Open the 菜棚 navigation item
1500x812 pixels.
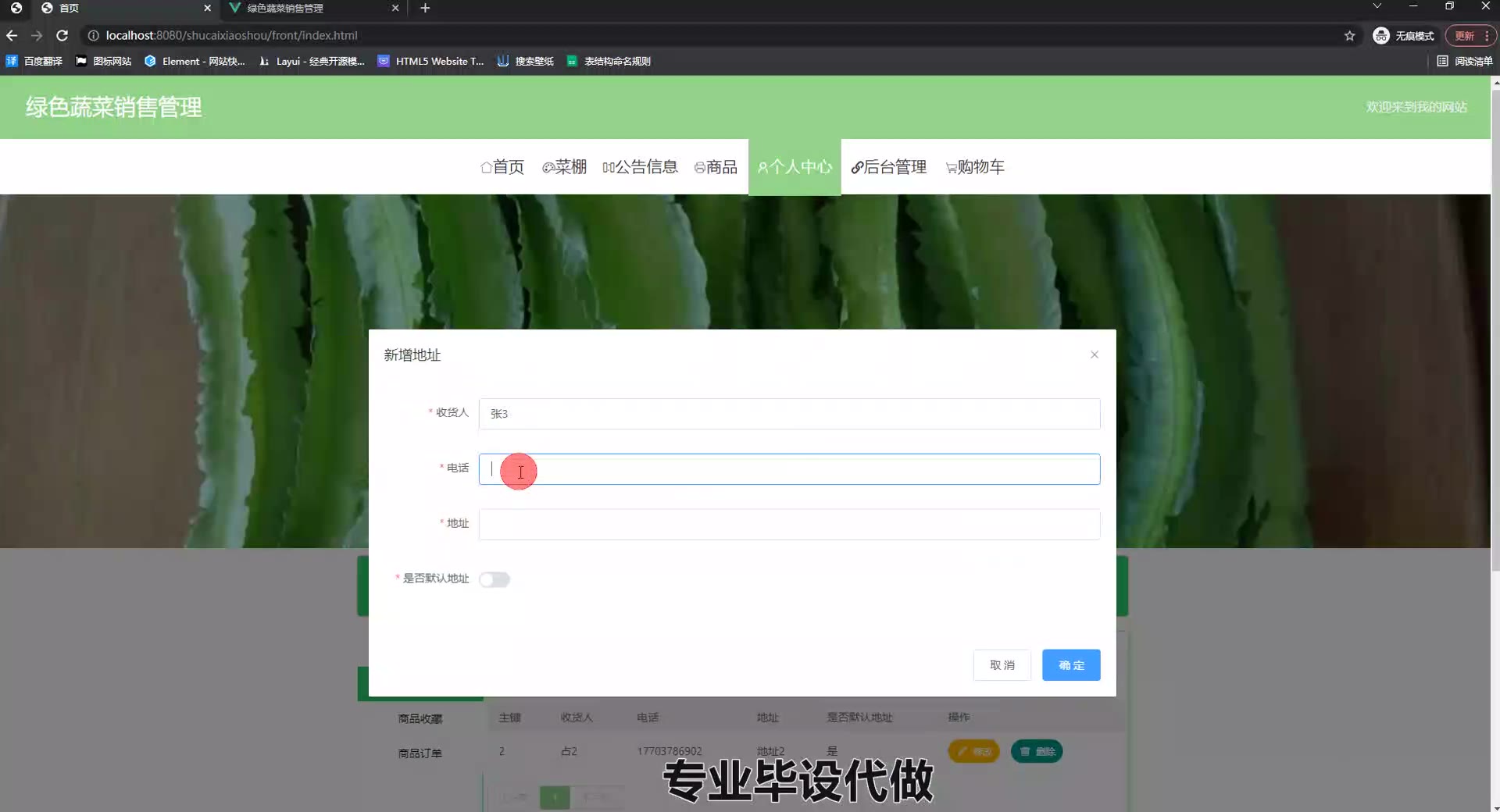pos(564,167)
